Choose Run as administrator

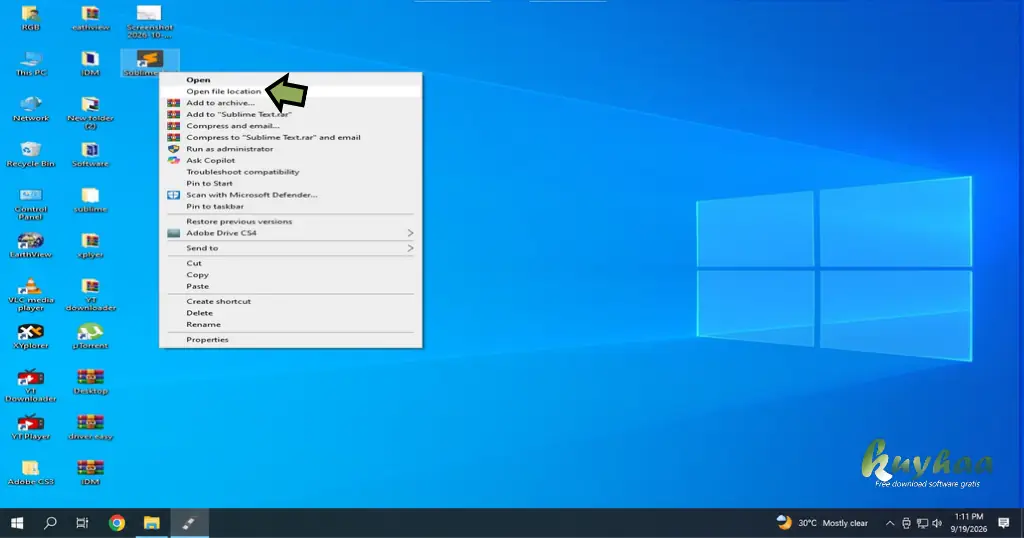click(291, 149)
